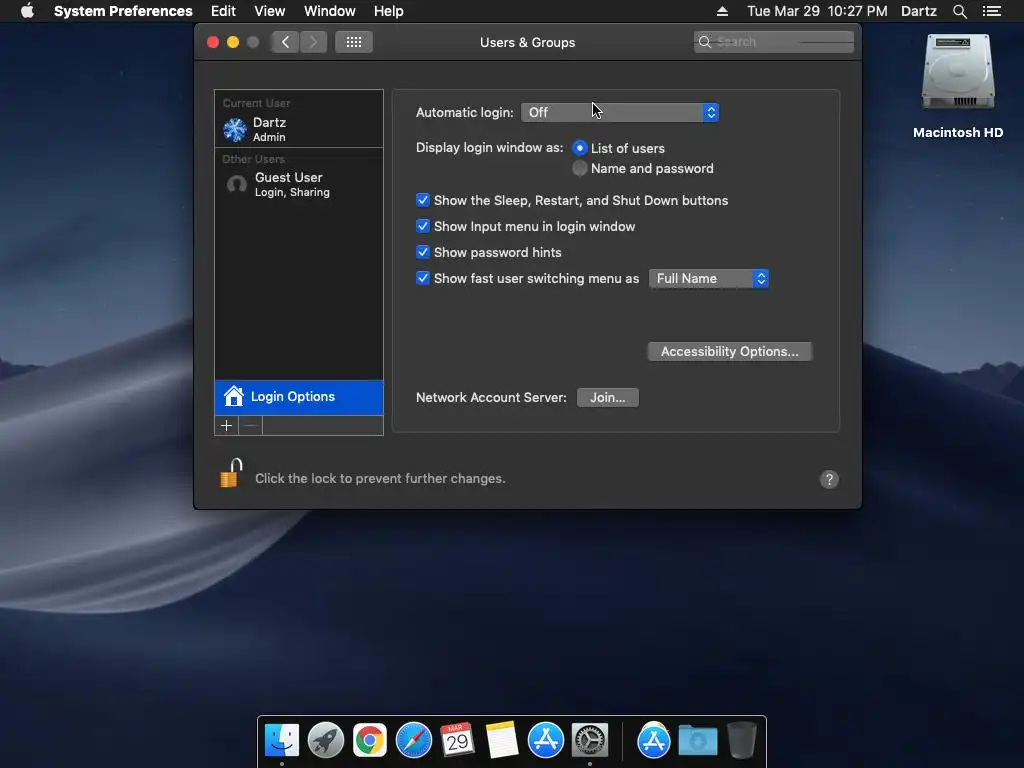Click the remove user minus button

(250, 426)
